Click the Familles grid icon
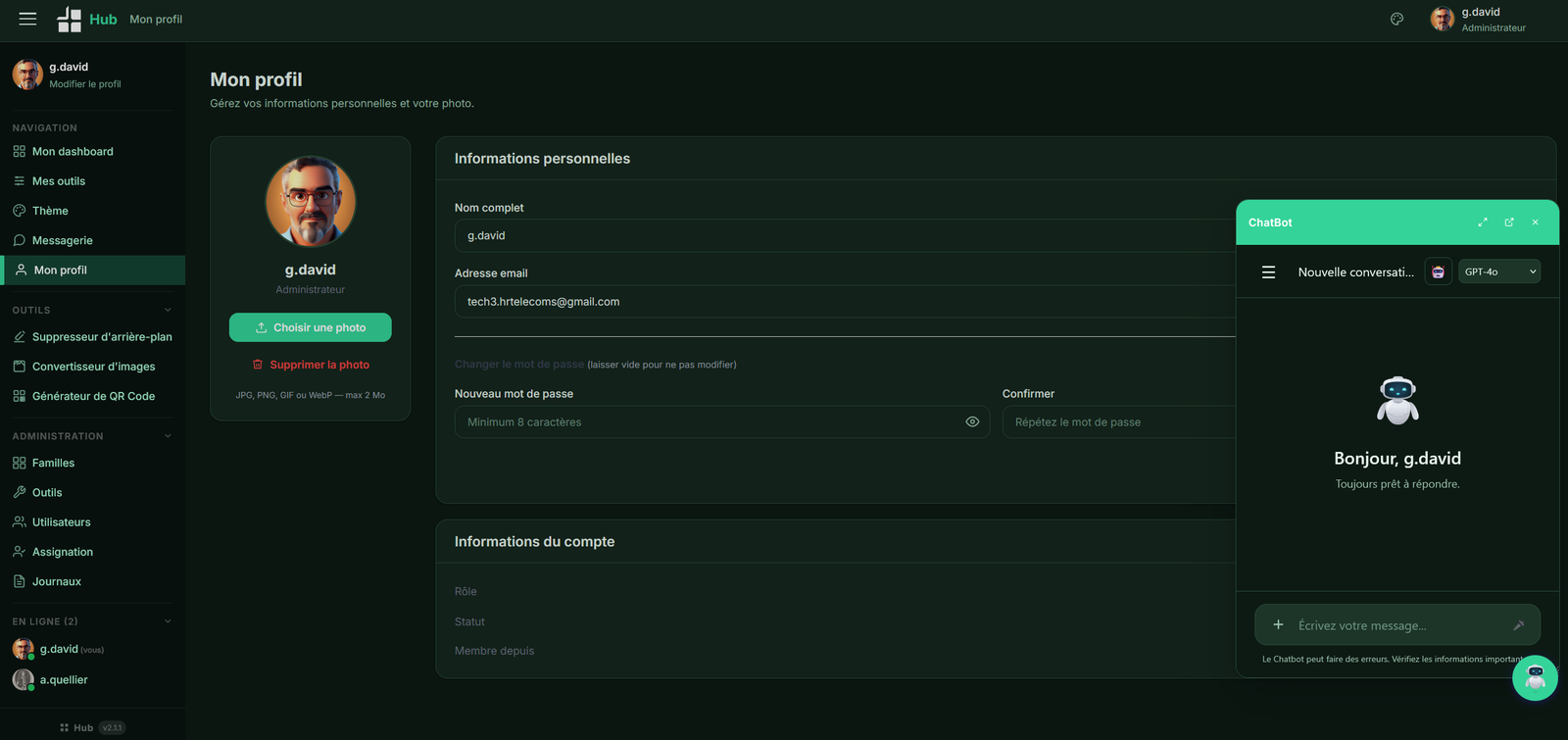The image size is (1568, 740). point(20,463)
